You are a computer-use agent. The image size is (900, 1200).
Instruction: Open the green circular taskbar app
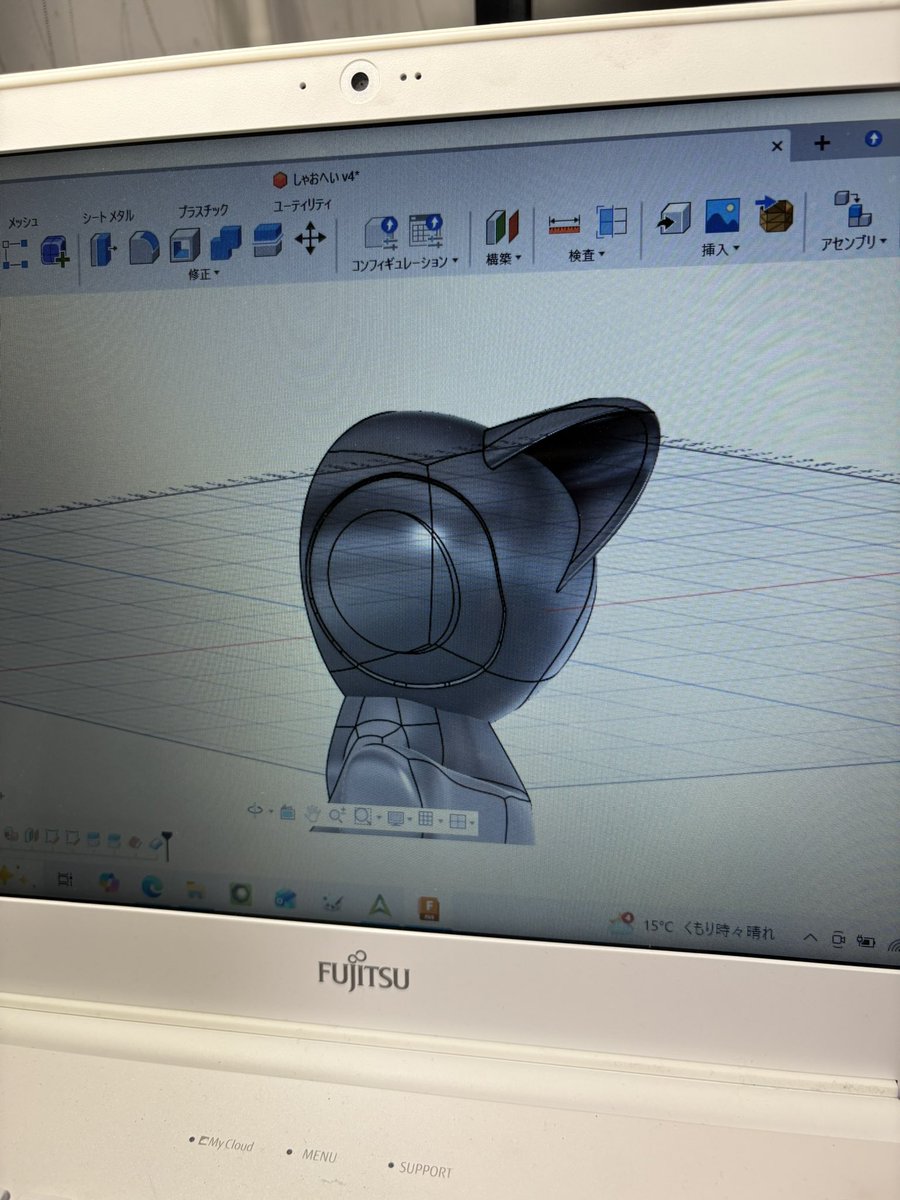point(240,893)
